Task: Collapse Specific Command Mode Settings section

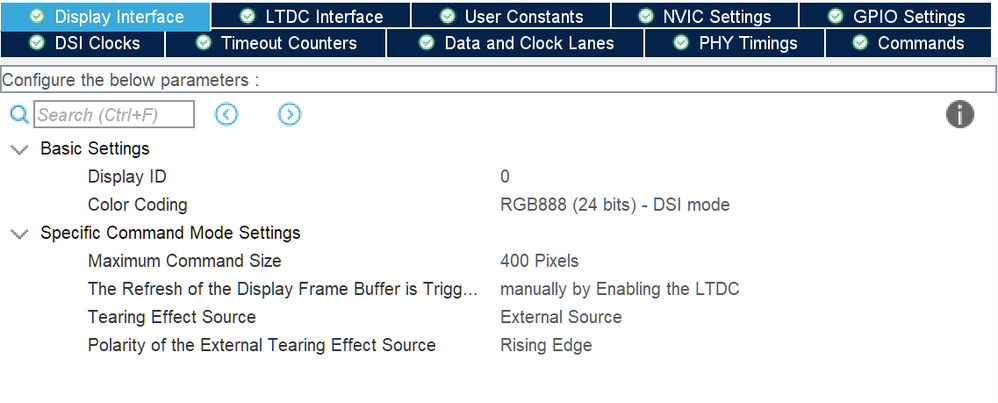Action: pyautogui.click(x=20, y=234)
